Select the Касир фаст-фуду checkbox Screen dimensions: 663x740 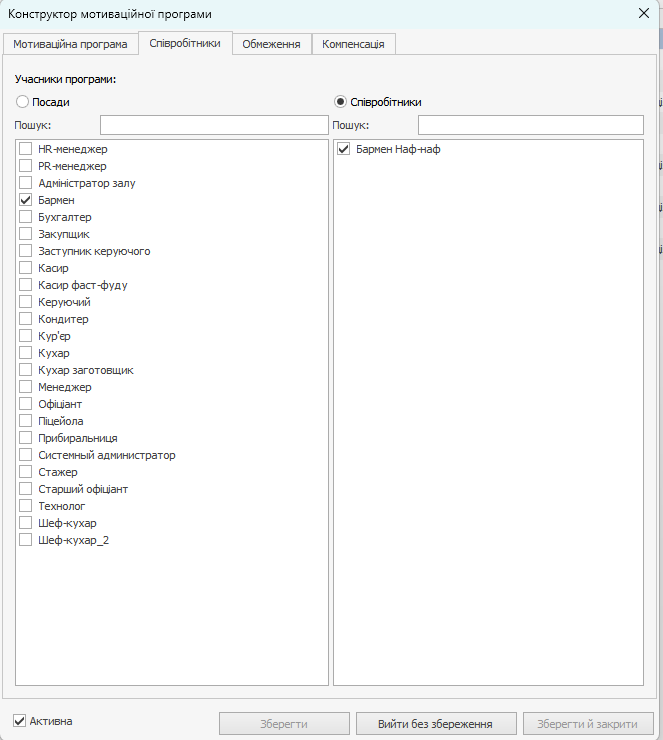tap(26, 285)
